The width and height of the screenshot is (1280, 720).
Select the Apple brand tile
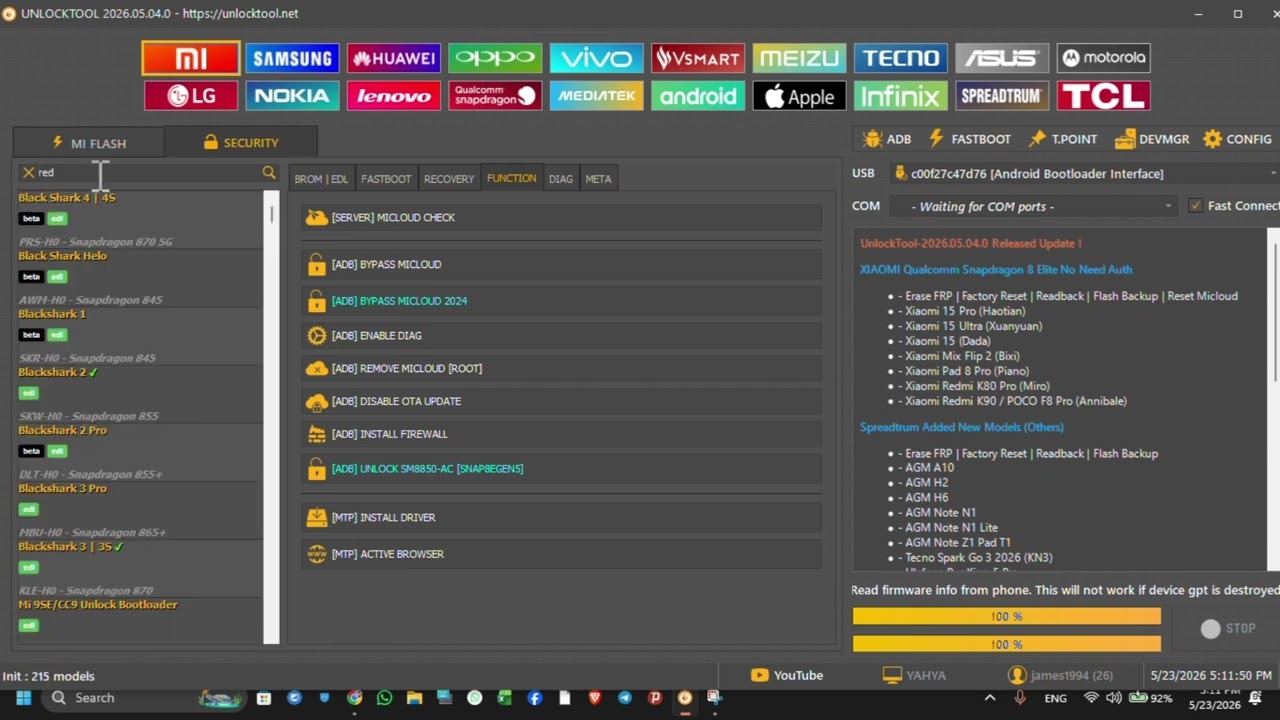point(799,96)
